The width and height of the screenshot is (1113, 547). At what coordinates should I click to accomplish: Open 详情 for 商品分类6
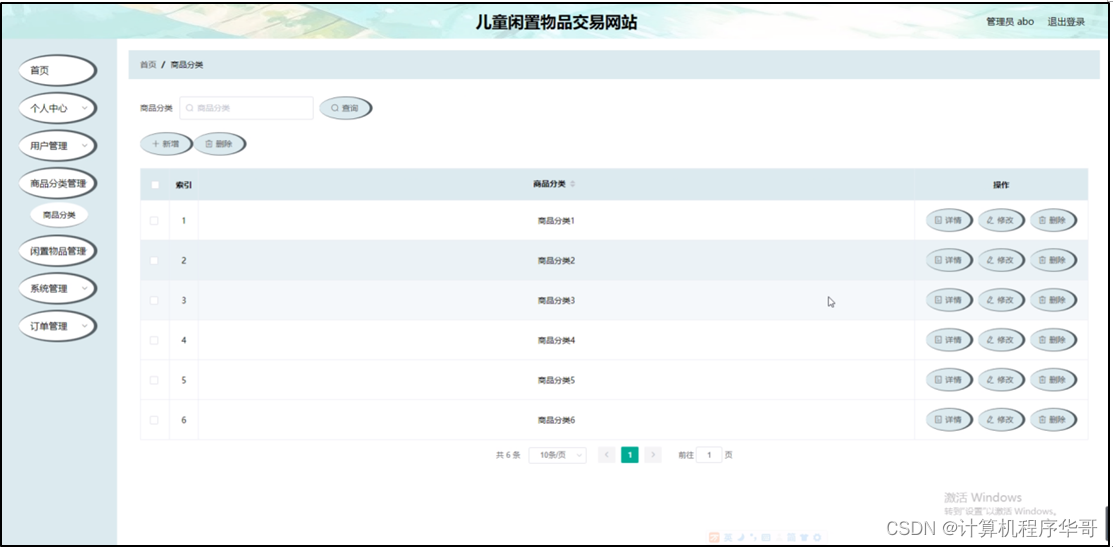tap(949, 420)
